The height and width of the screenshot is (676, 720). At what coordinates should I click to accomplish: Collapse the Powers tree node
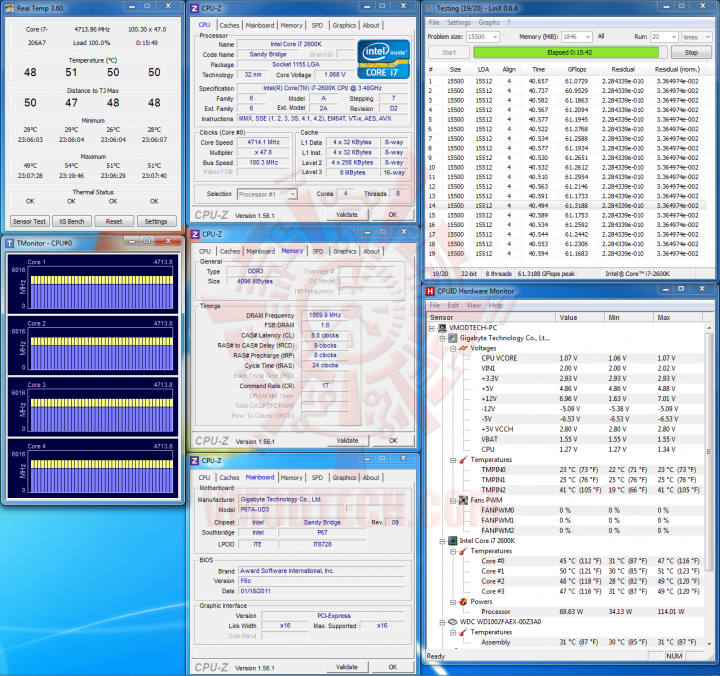453,602
